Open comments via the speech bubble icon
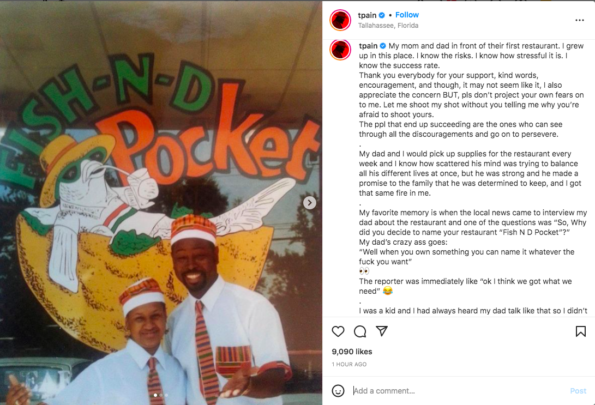Image resolution: width=595 pixels, height=405 pixels. 360,331
